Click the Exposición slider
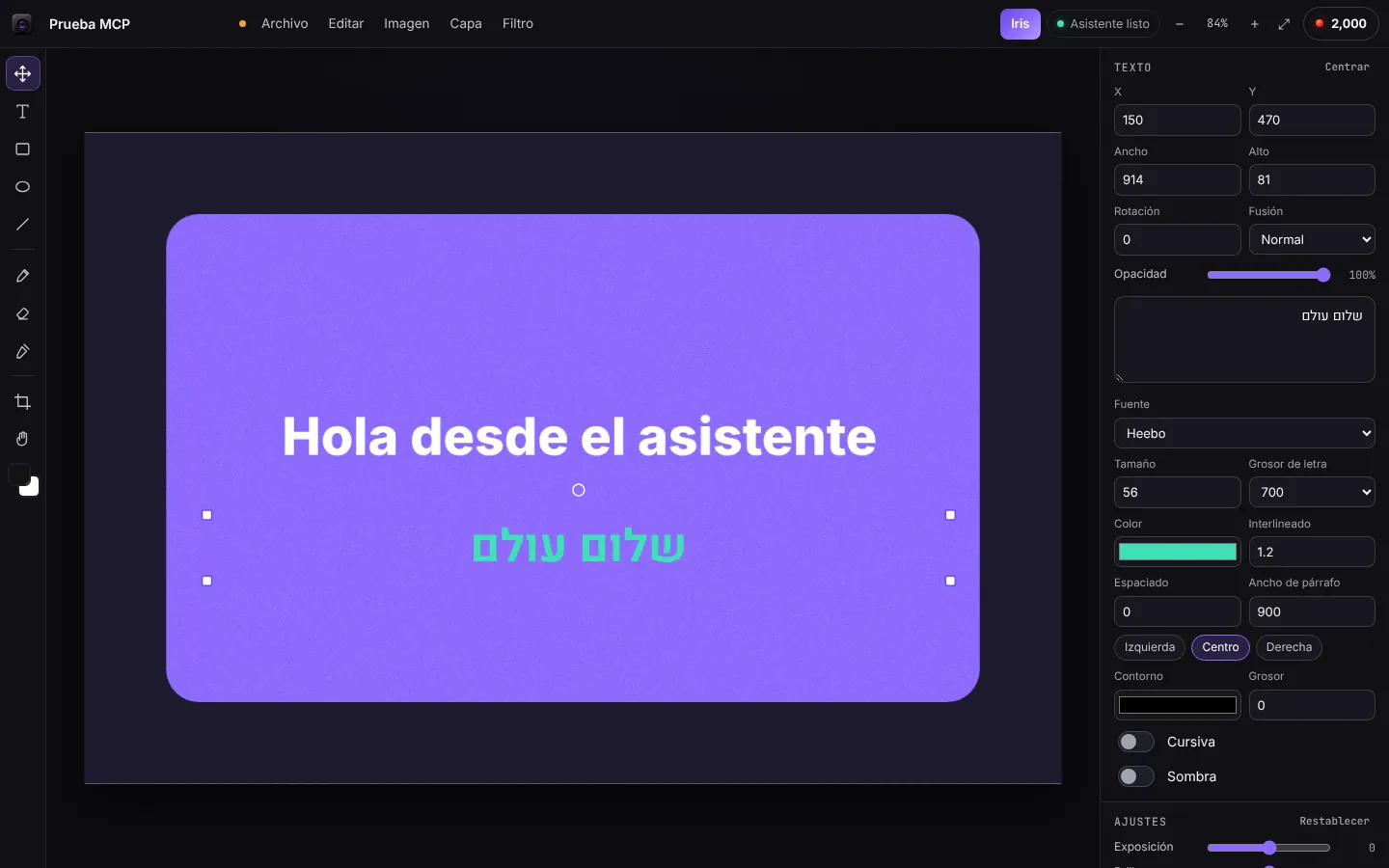Image resolution: width=1389 pixels, height=868 pixels. pyautogui.click(x=1269, y=848)
